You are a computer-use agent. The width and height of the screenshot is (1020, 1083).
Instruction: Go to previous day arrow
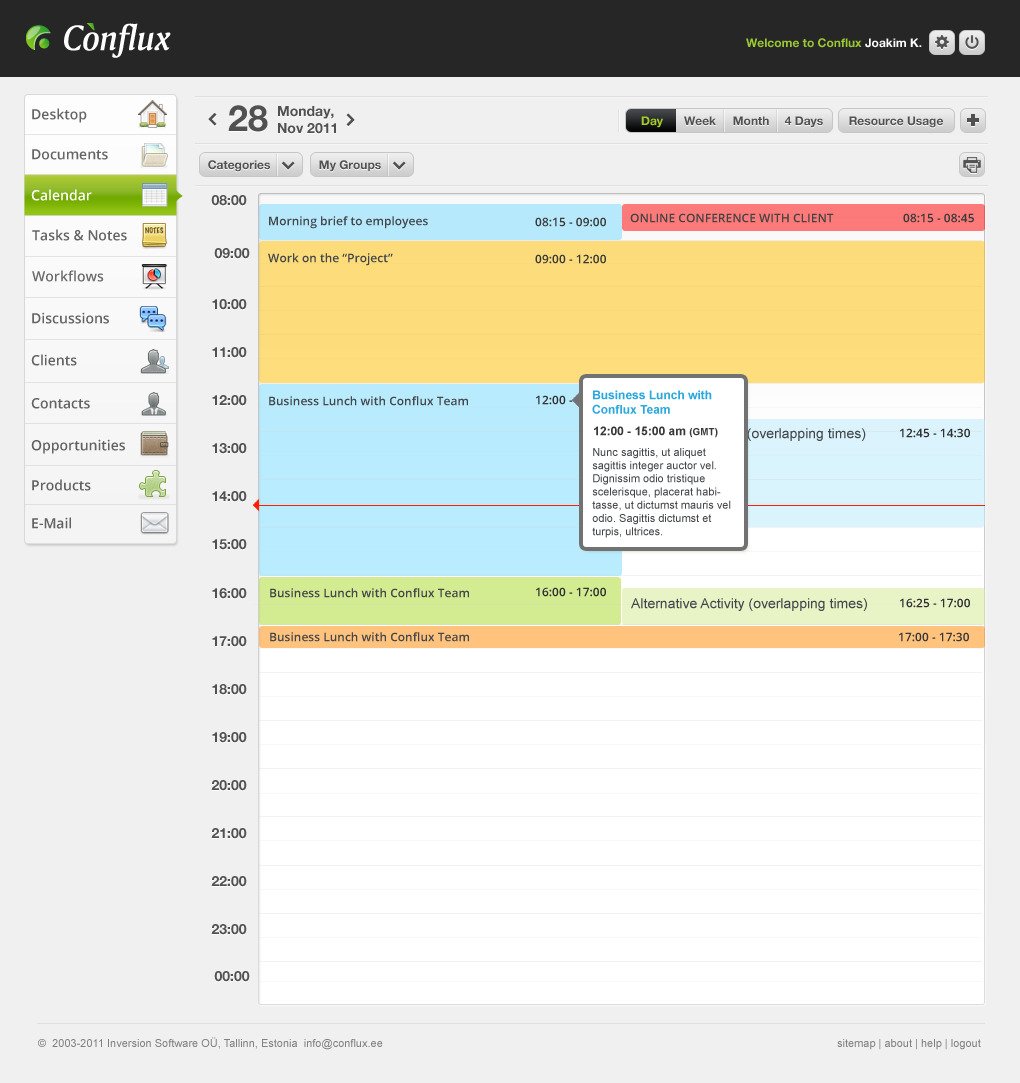213,119
